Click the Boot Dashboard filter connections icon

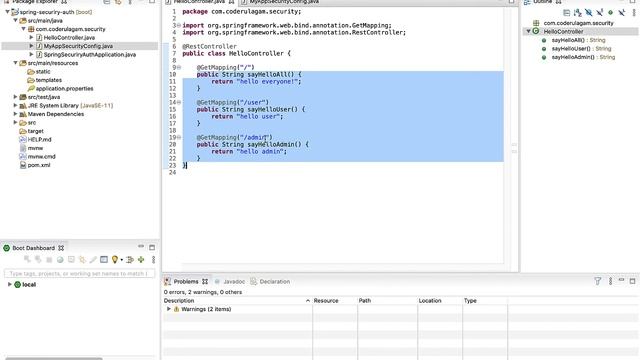130,260
